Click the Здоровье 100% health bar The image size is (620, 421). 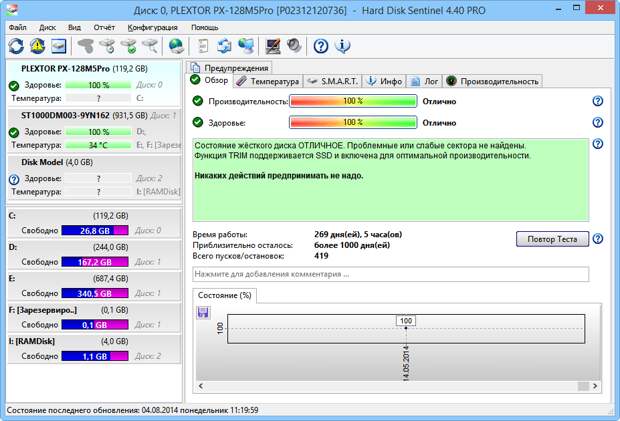click(x=352, y=123)
